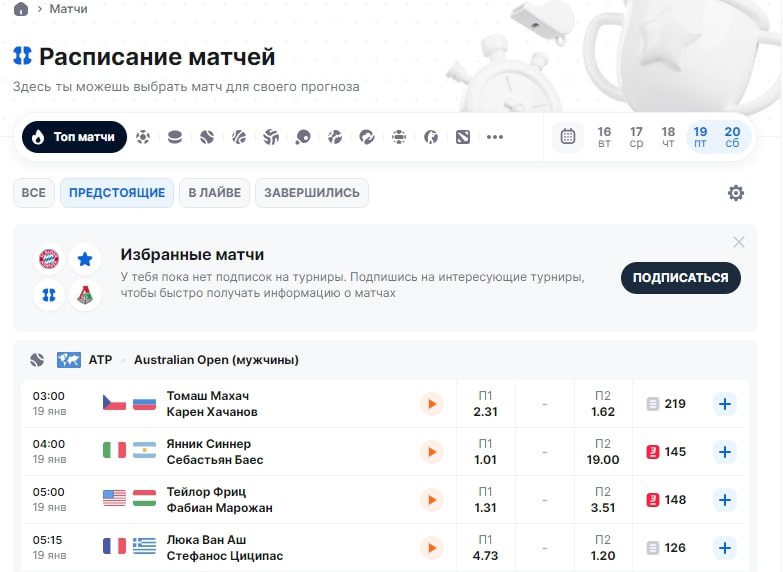
Task: Select the Топ матчи filter
Action: coord(74,137)
